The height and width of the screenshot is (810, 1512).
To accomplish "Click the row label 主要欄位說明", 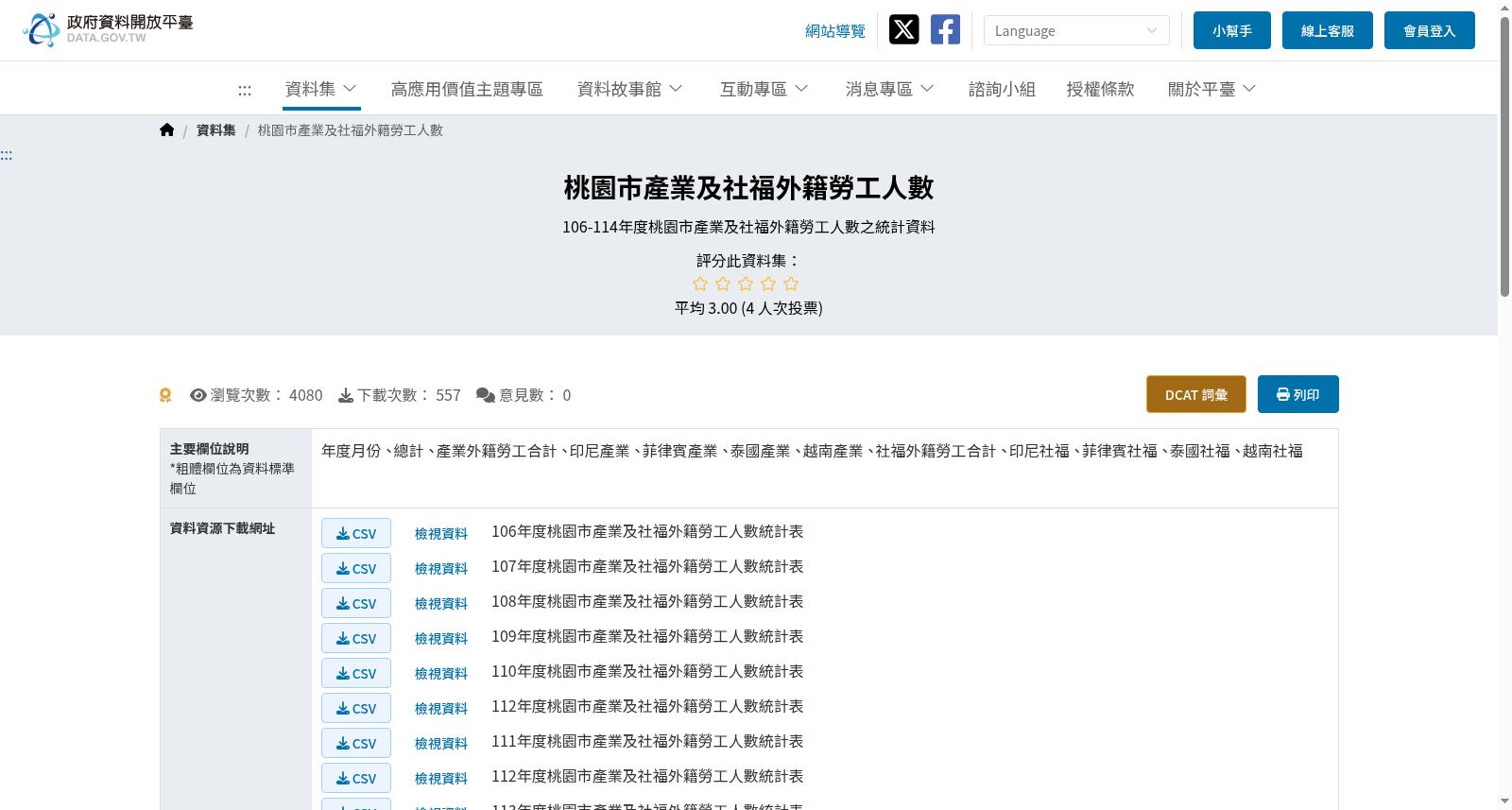I will coord(209,449).
